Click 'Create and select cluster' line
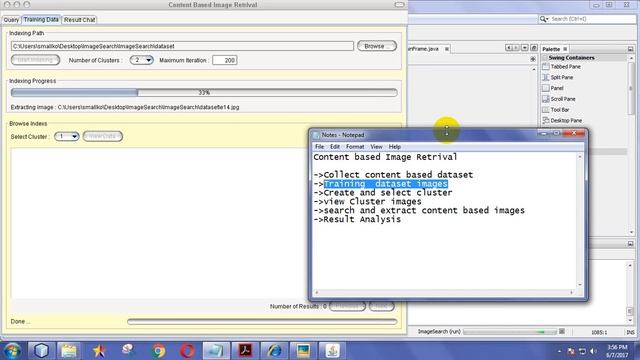The height and width of the screenshot is (360, 640). coord(383,193)
